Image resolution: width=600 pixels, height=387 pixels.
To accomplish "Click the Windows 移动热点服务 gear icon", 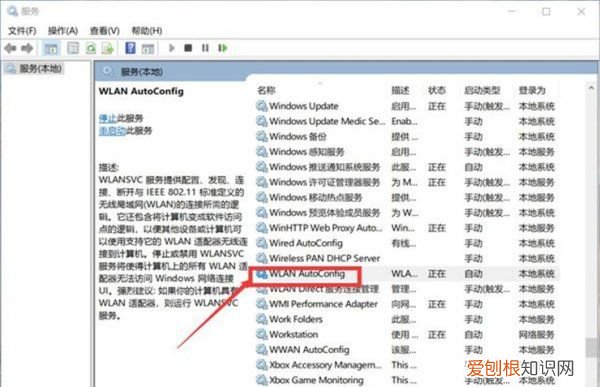I will pyautogui.click(x=262, y=198).
